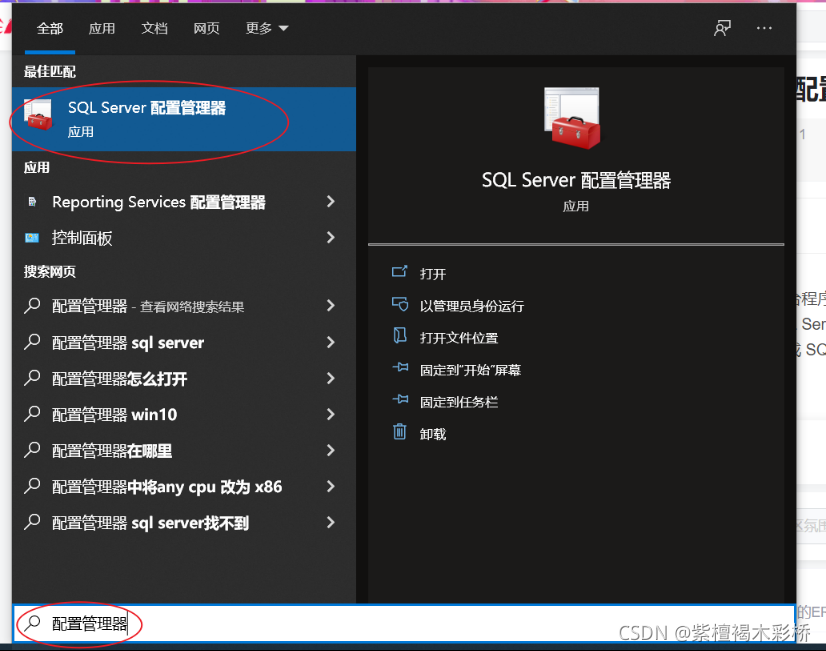Click the file location icon
Viewport: 826px width, 651px height.
(400, 336)
